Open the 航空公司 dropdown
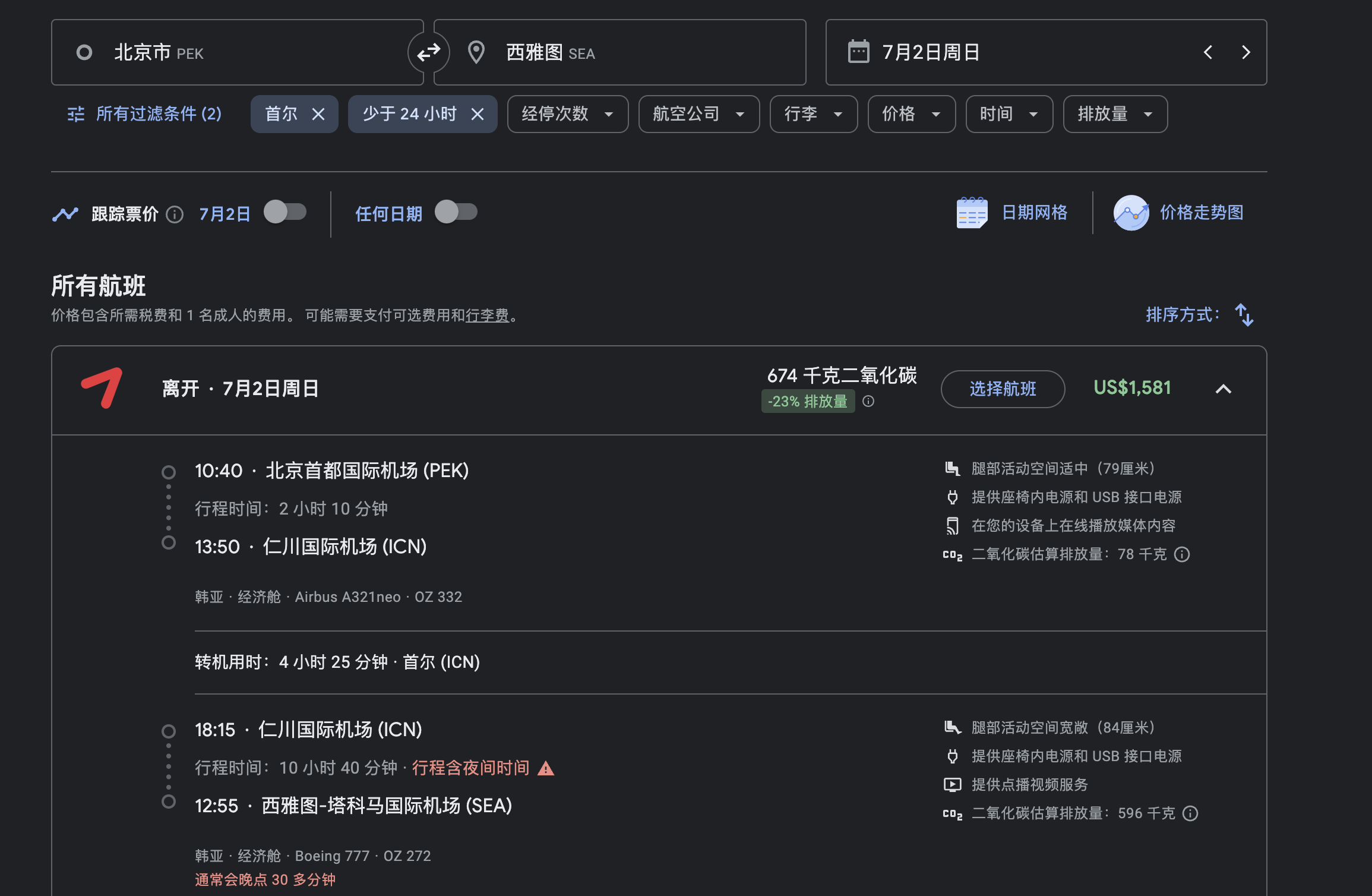This screenshot has height=896, width=1372. coord(698,114)
